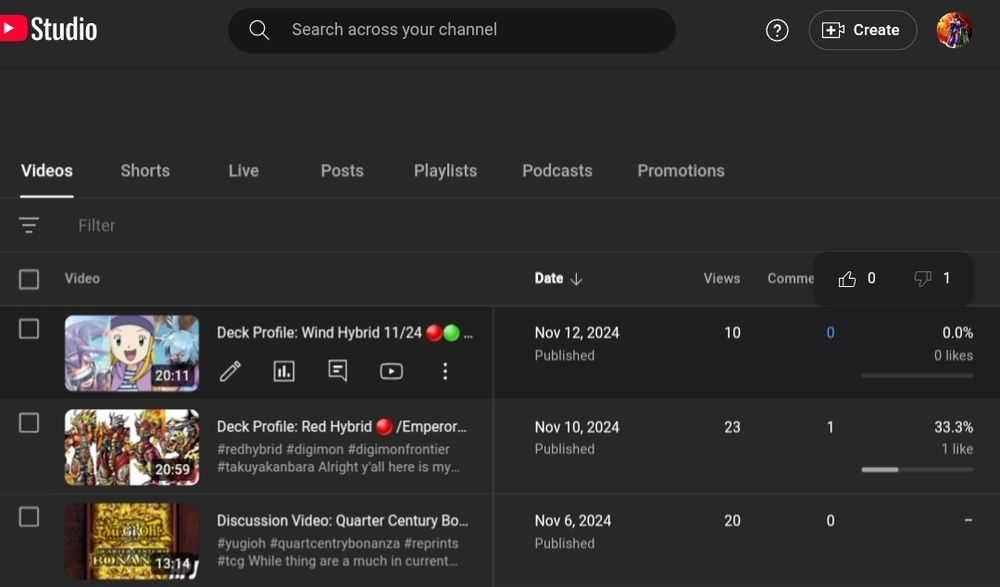Viewport: 1000px width, 587px height.
Task: Open the Help question mark icon
Action: (x=777, y=30)
